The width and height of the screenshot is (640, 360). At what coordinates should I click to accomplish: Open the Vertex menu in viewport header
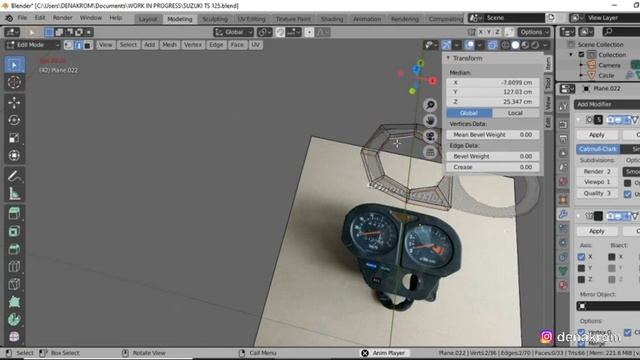193,45
